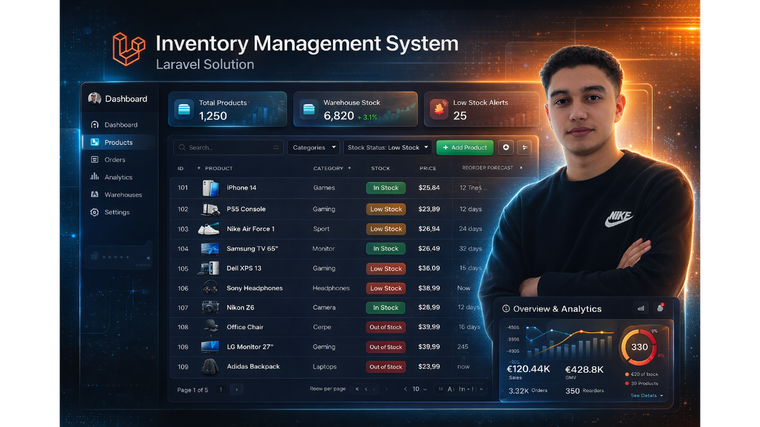Click the 330 donut chart

(x=639, y=347)
